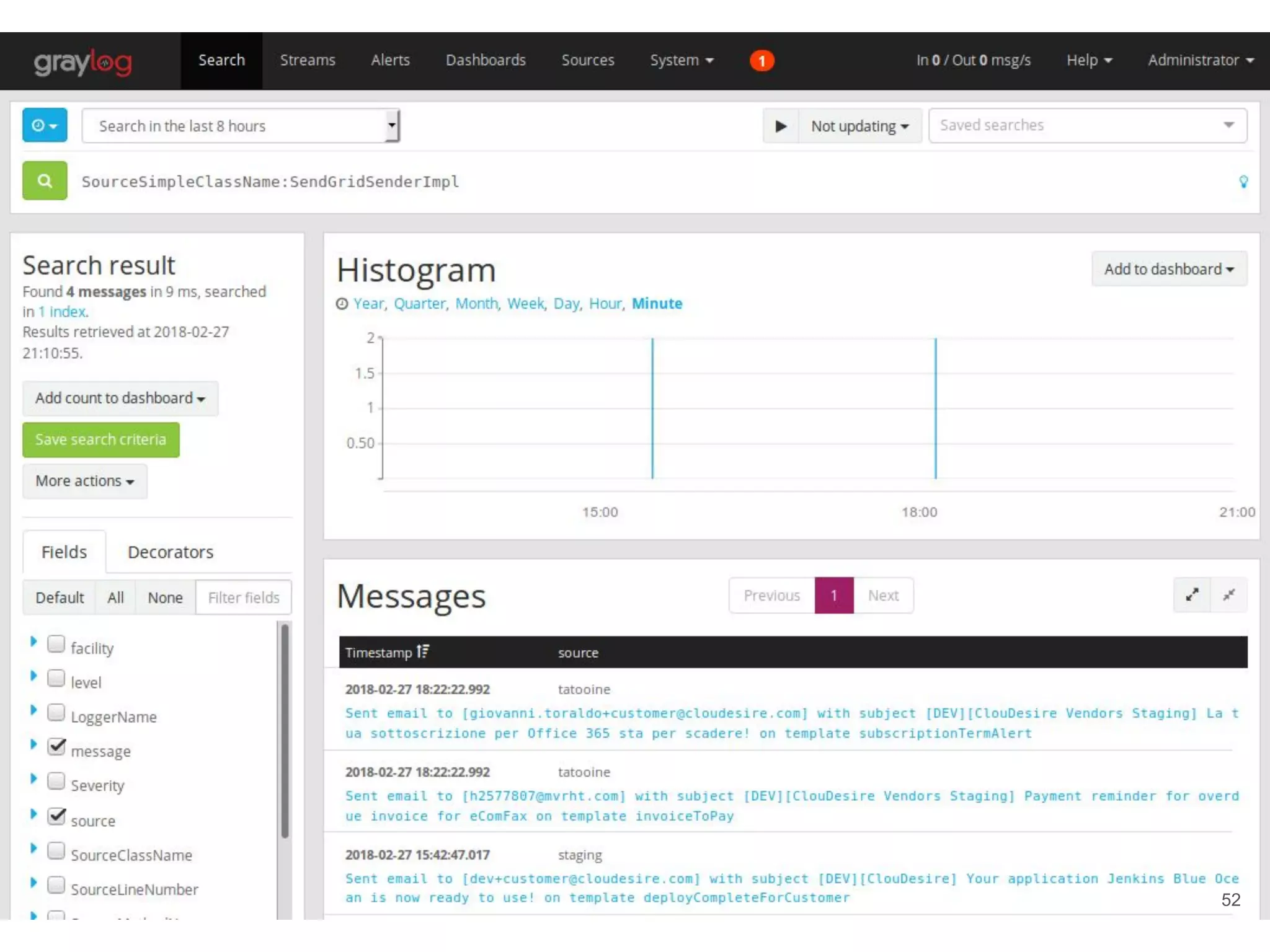Open the Not updating dropdown

(859, 126)
